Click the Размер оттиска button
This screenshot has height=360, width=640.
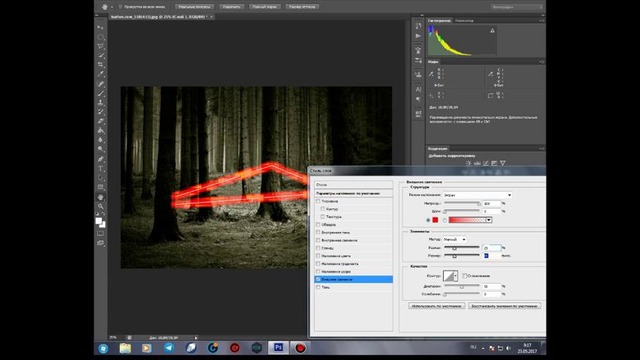click(x=302, y=7)
